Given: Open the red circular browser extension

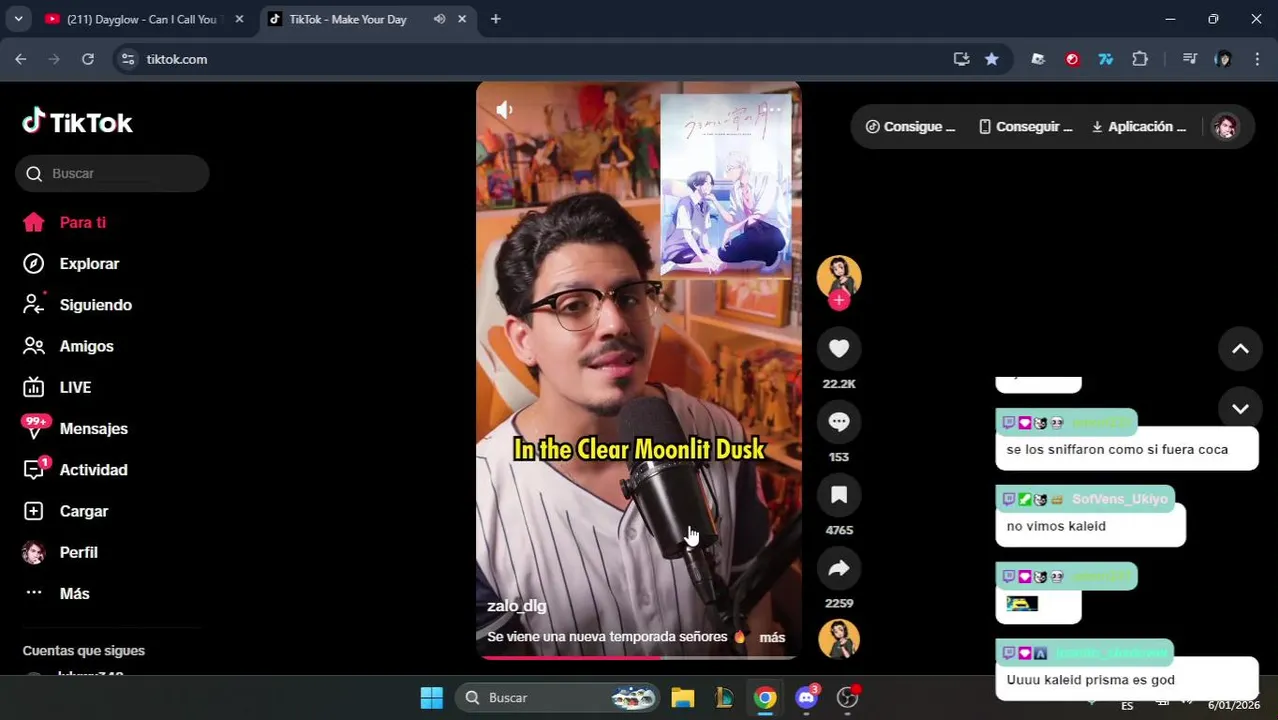Looking at the screenshot, I should click(1072, 59).
